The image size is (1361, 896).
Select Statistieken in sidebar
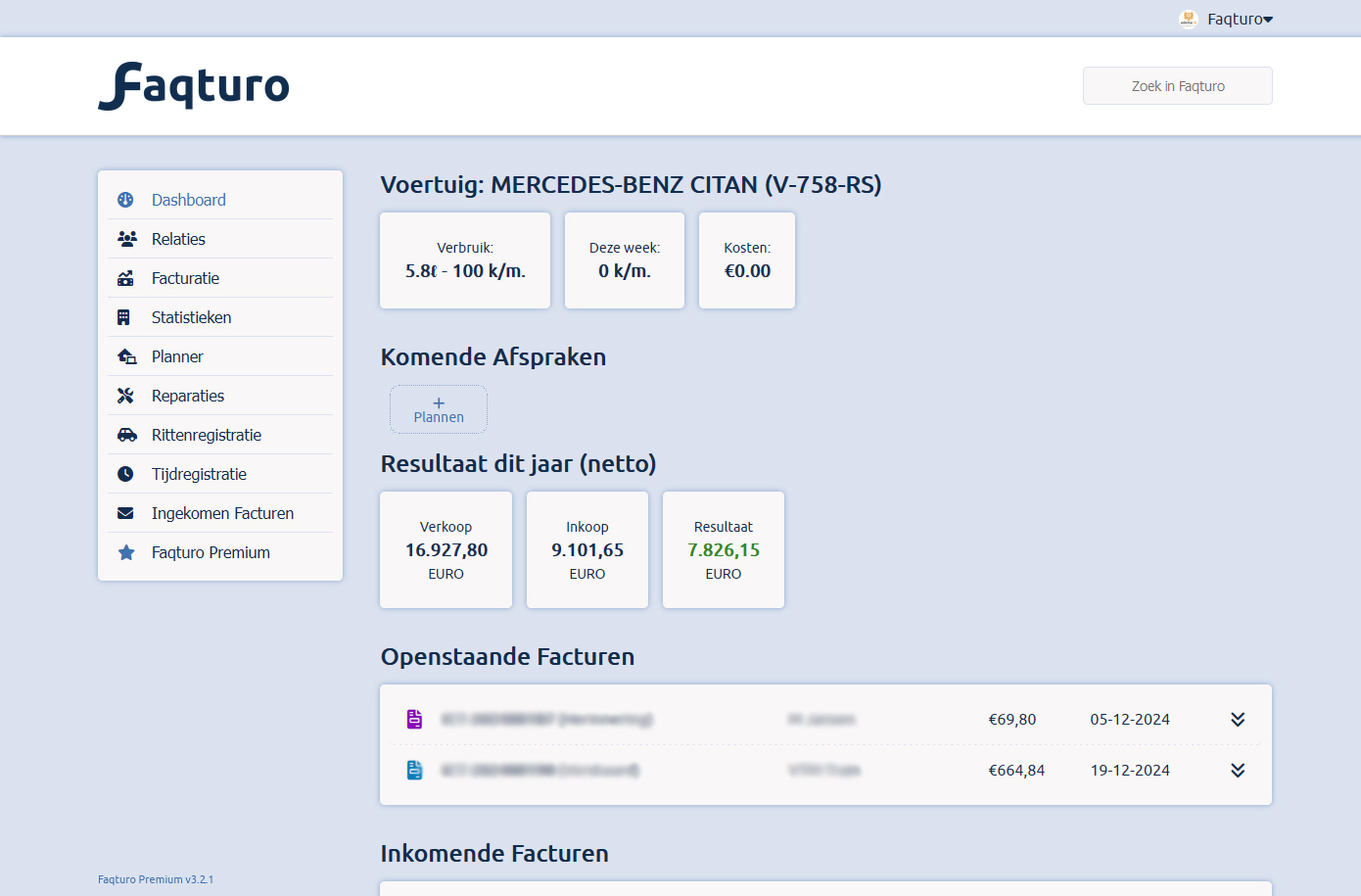point(220,317)
